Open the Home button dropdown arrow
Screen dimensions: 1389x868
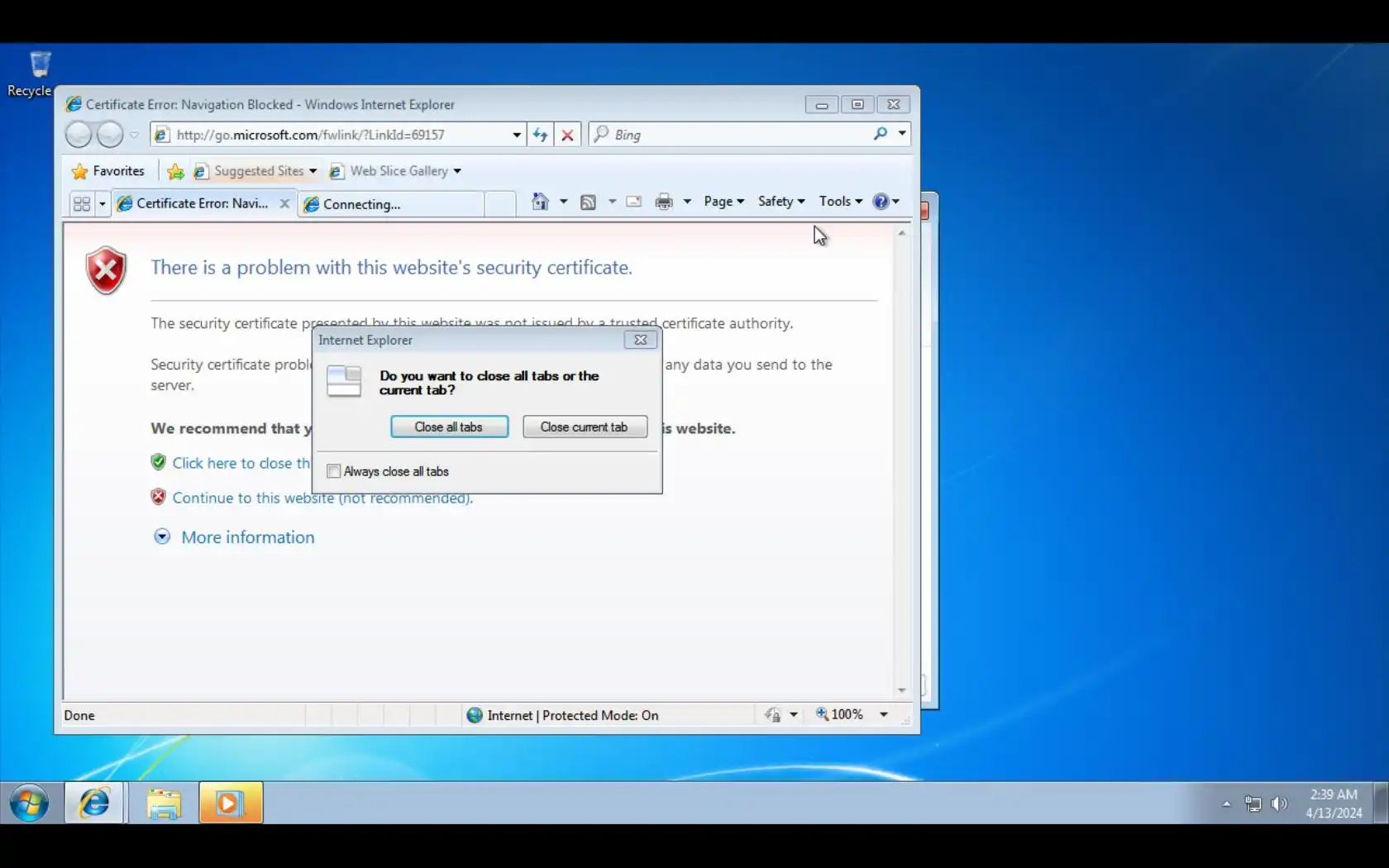point(564,202)
